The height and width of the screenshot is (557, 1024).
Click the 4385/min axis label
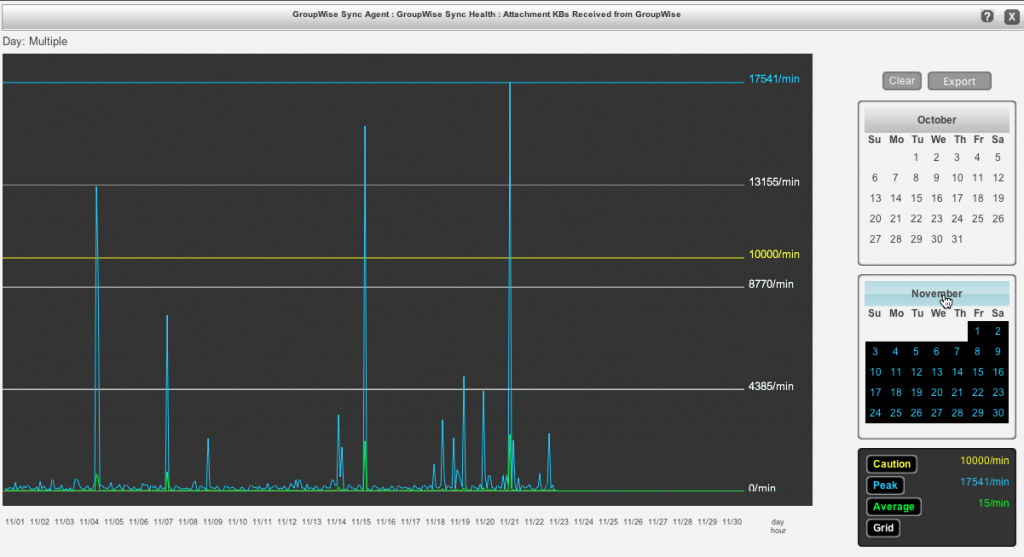(x=771, y=387)
